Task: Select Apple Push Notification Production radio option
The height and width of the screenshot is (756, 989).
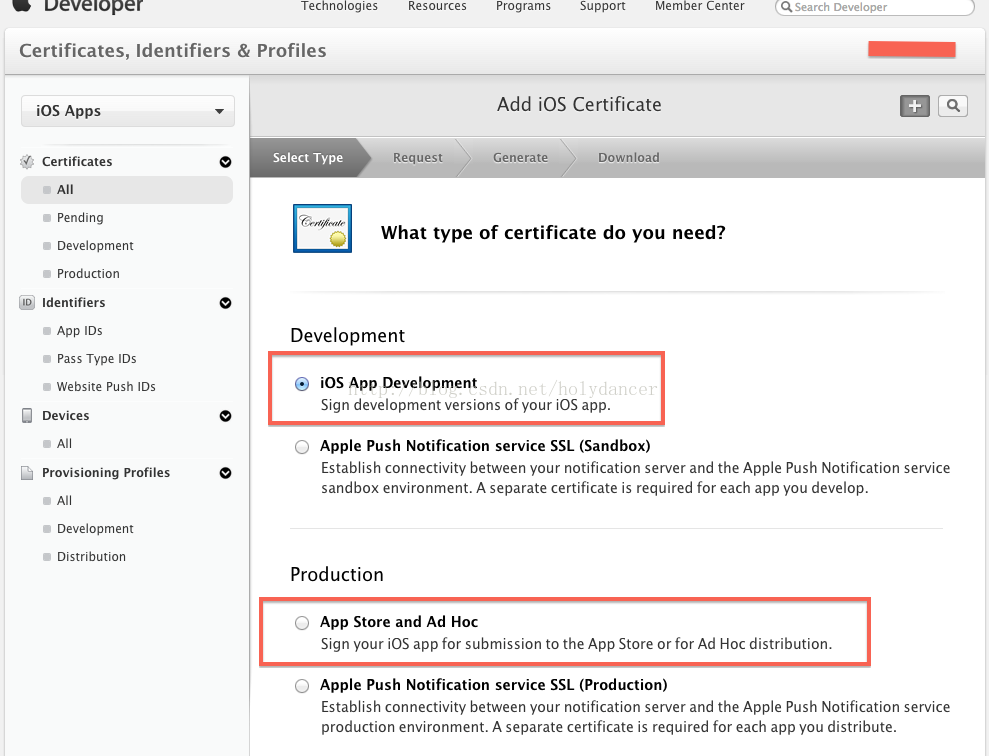Action: click(302, 686)
